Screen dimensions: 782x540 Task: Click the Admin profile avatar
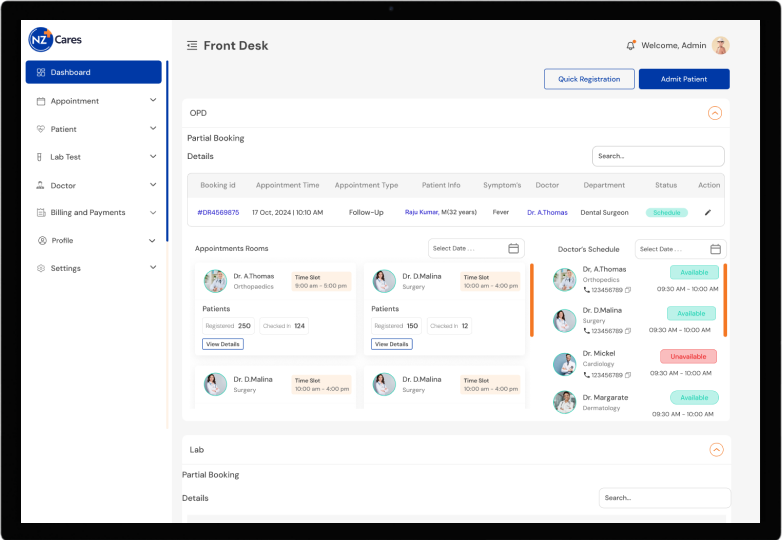(x=720, y=46)
